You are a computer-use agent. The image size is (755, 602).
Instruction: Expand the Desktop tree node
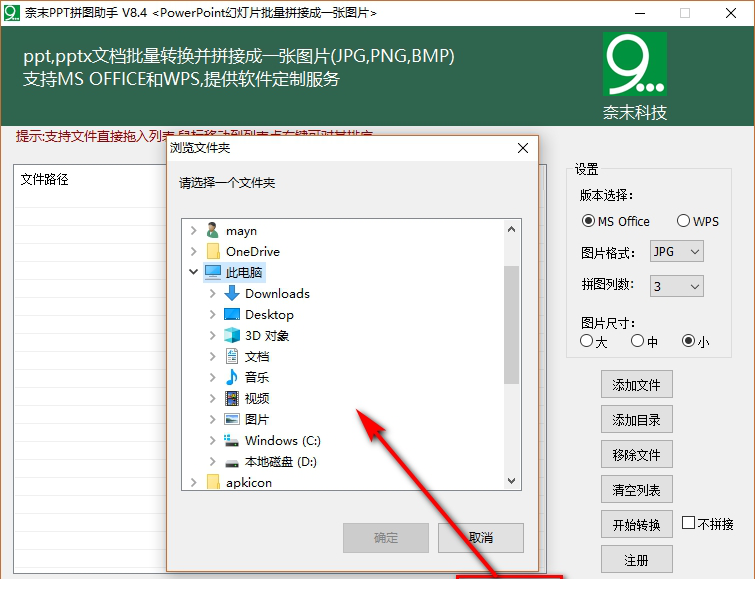pyautogui.click(x=212, y=314)
